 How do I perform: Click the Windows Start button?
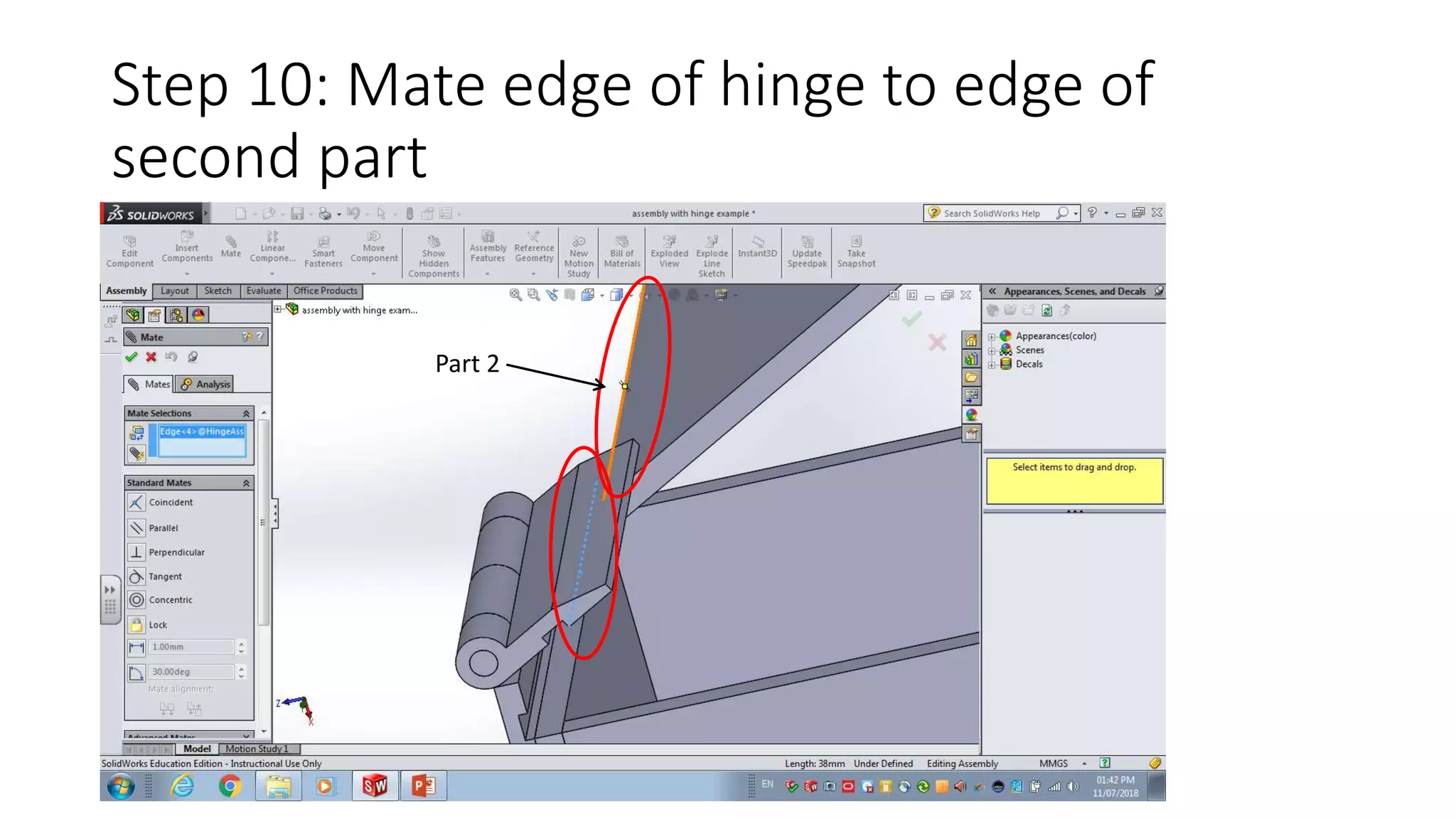tap(121, 787)
